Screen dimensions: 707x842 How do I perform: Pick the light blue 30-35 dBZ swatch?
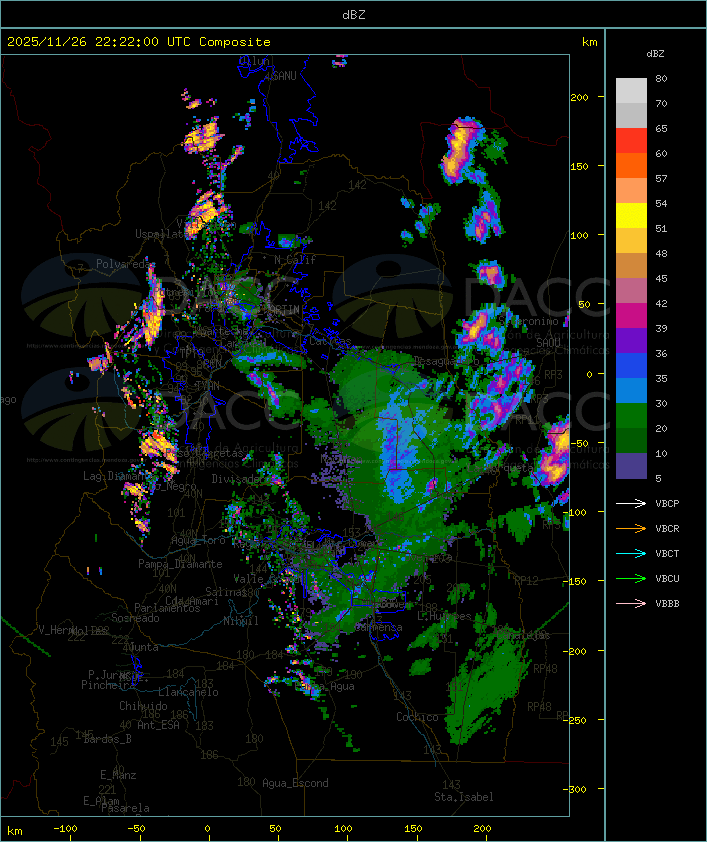pos(631,390)
